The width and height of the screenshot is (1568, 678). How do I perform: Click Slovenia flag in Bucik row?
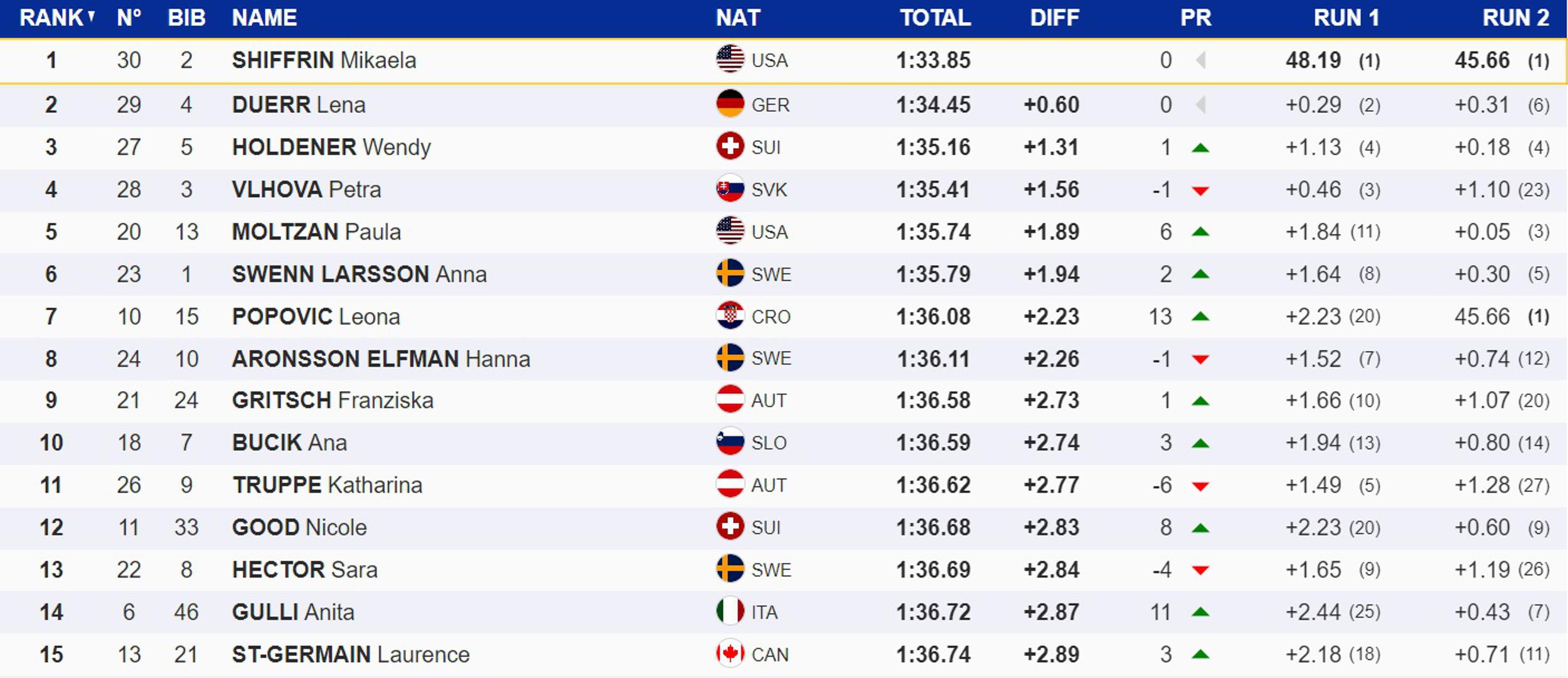click(730, 442)
